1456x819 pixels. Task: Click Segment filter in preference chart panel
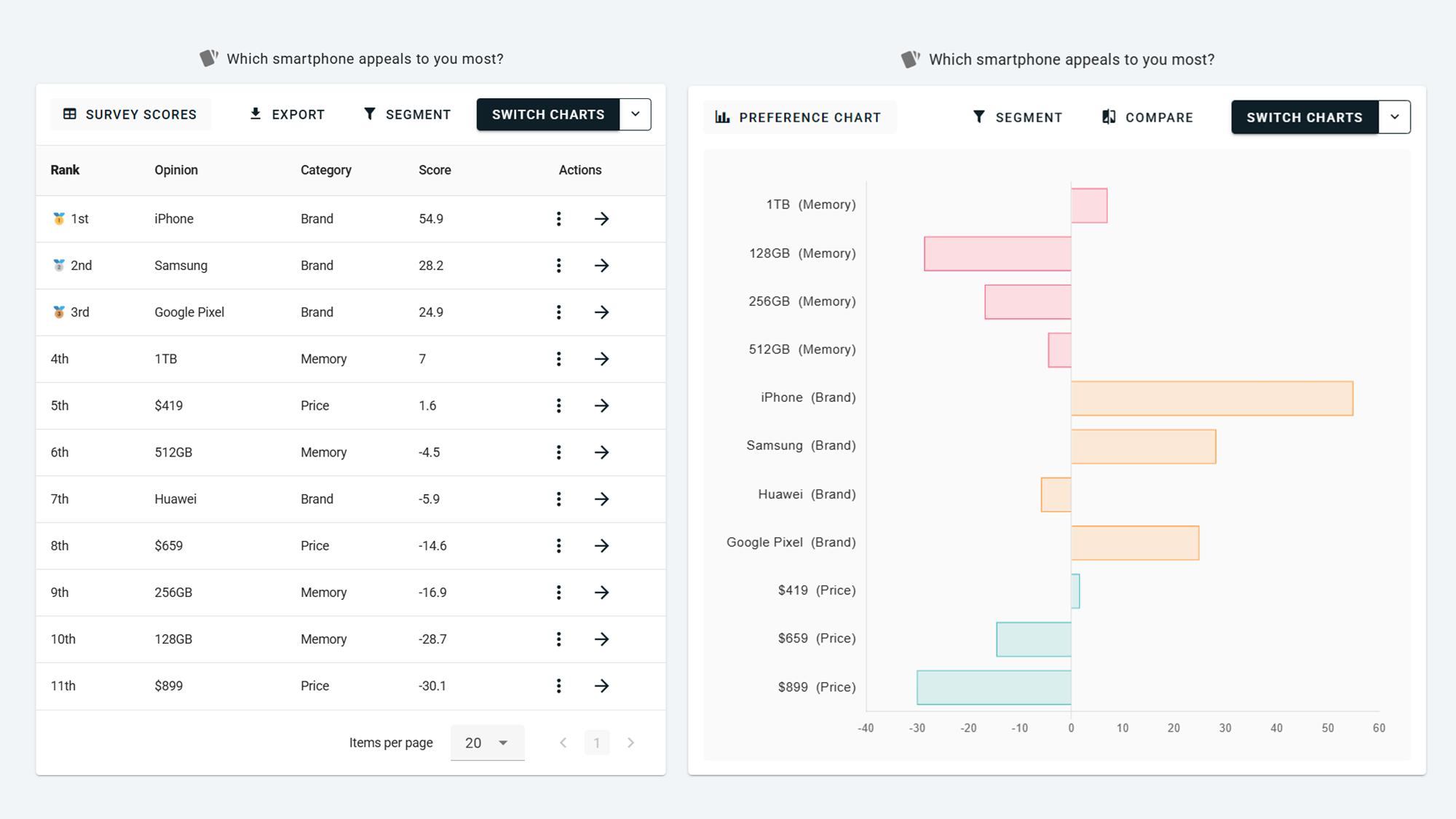(1017, 117)
